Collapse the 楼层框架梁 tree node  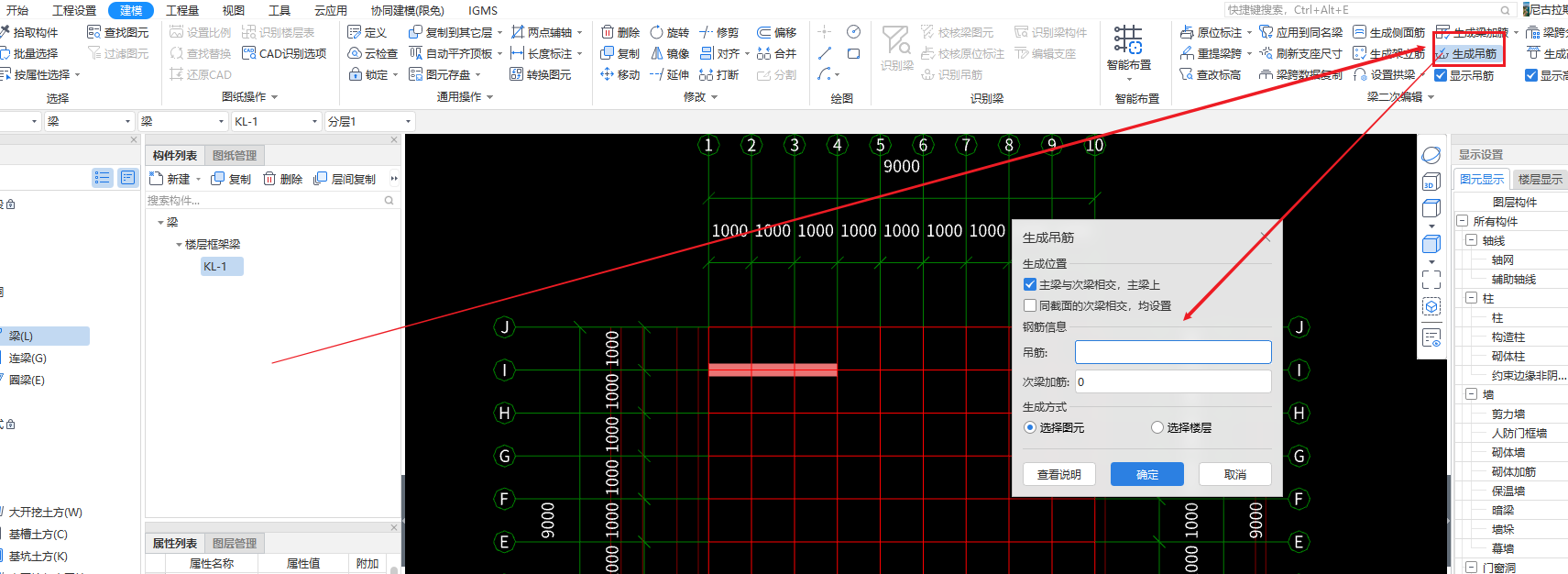click(x=179, y=245)
